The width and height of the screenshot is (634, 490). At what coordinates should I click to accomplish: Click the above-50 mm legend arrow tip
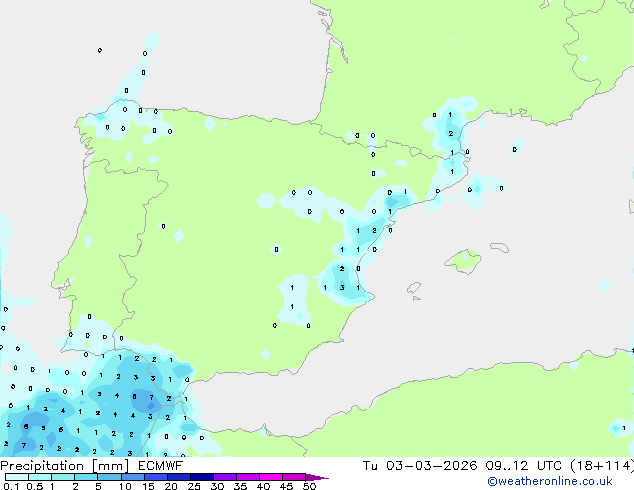click(317, 477)
